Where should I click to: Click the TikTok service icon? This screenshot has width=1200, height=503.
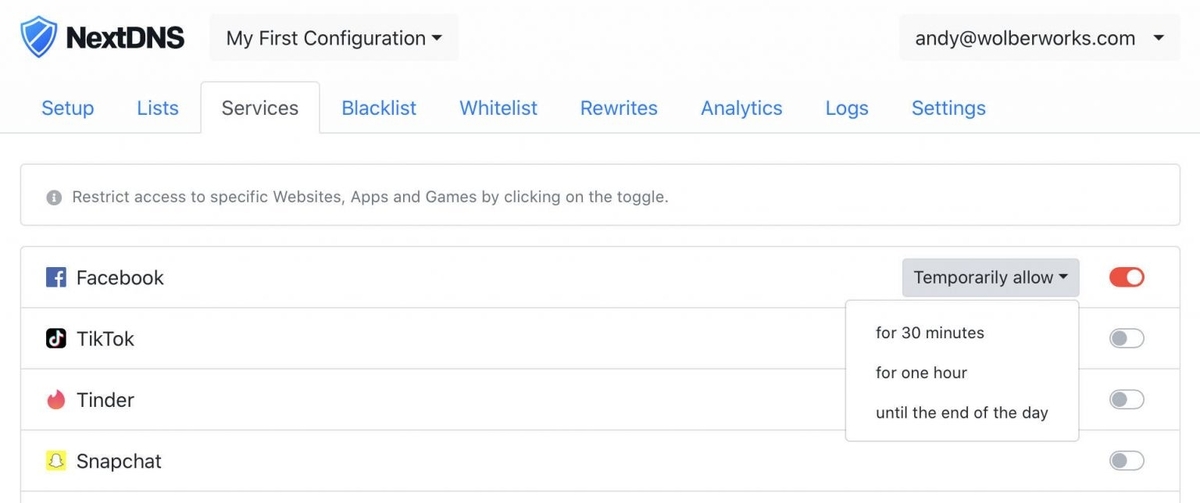click(56, 339)
